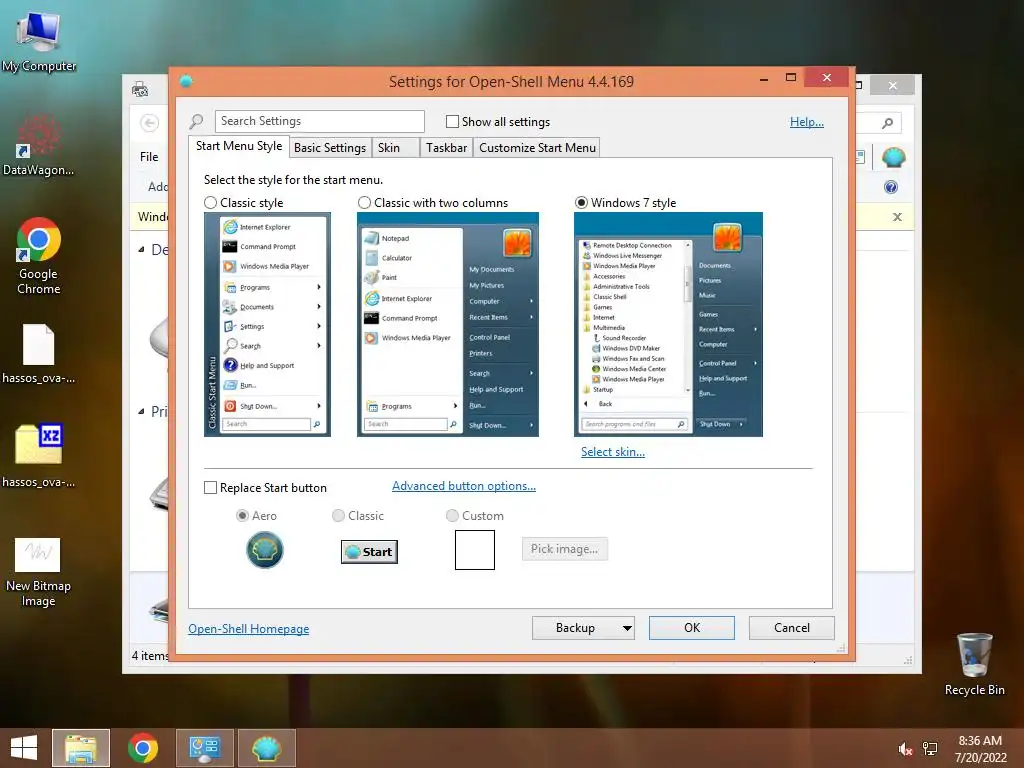Image resolution: width=1024 pixels, height=768 pixels.
Task: Select the New Bitmap Image file
Action: 39,571
